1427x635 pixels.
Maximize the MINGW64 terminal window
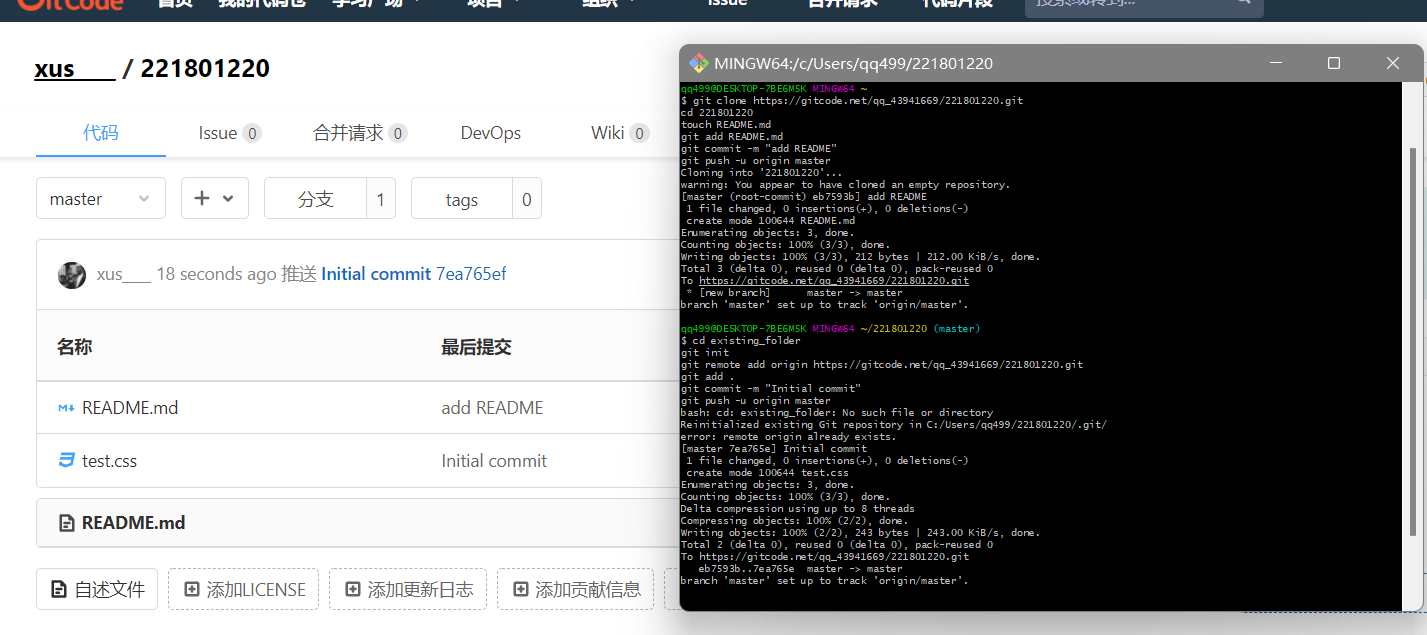[x=1333, y=63]
